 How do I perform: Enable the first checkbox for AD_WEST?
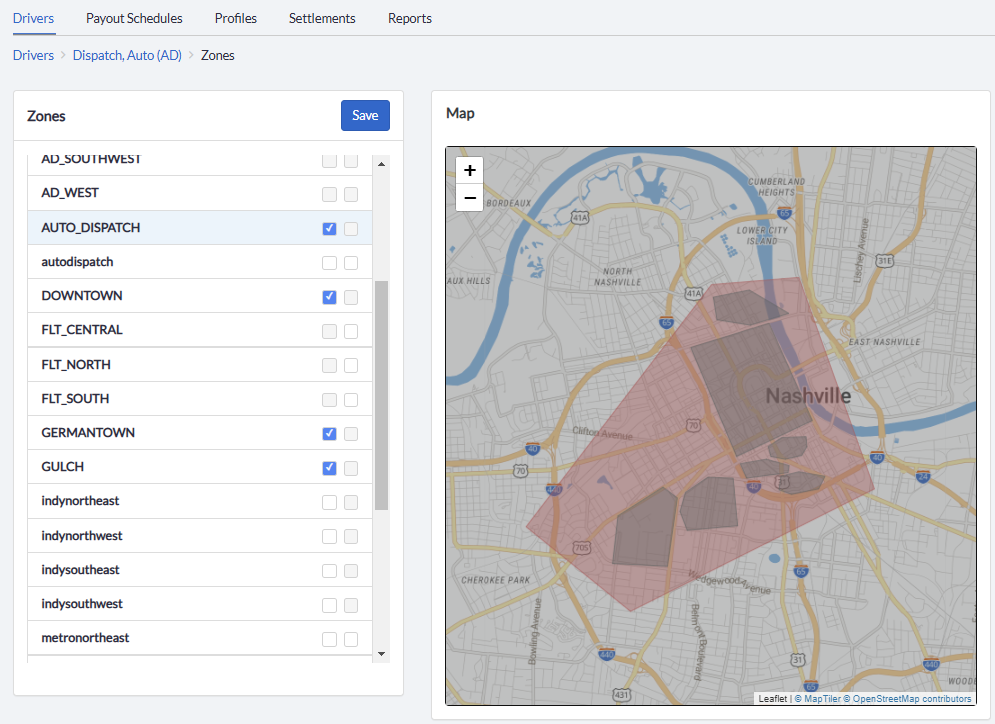click(329, 194)
